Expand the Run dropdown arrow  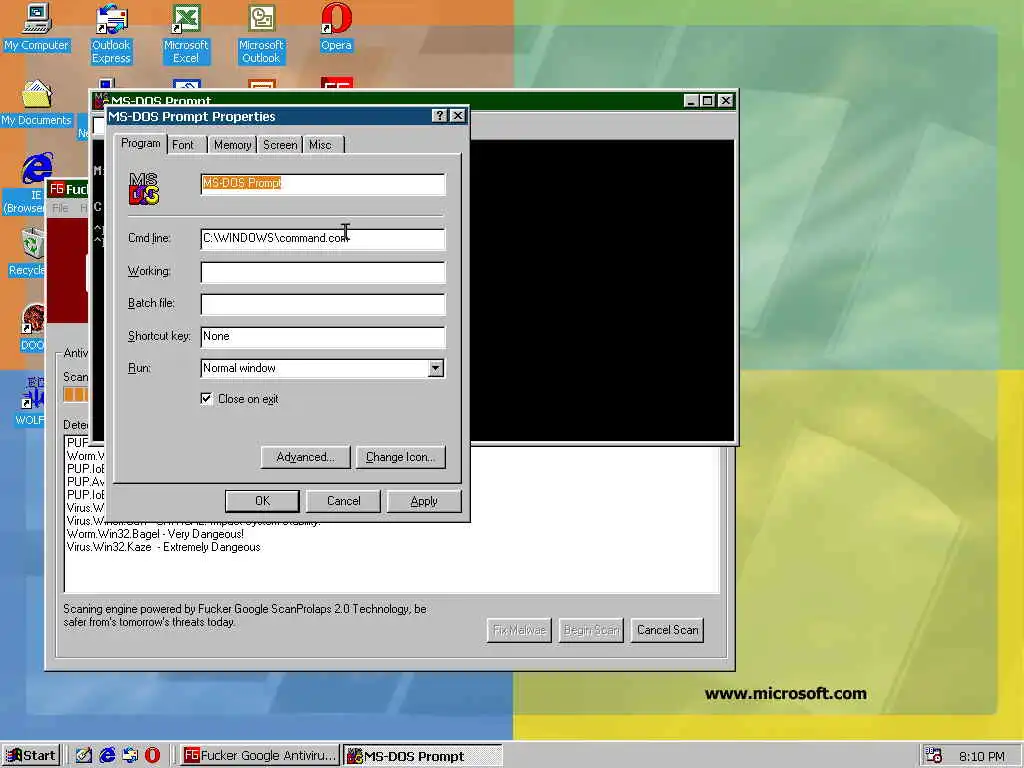pyautogui.click(x=436, y=368)
